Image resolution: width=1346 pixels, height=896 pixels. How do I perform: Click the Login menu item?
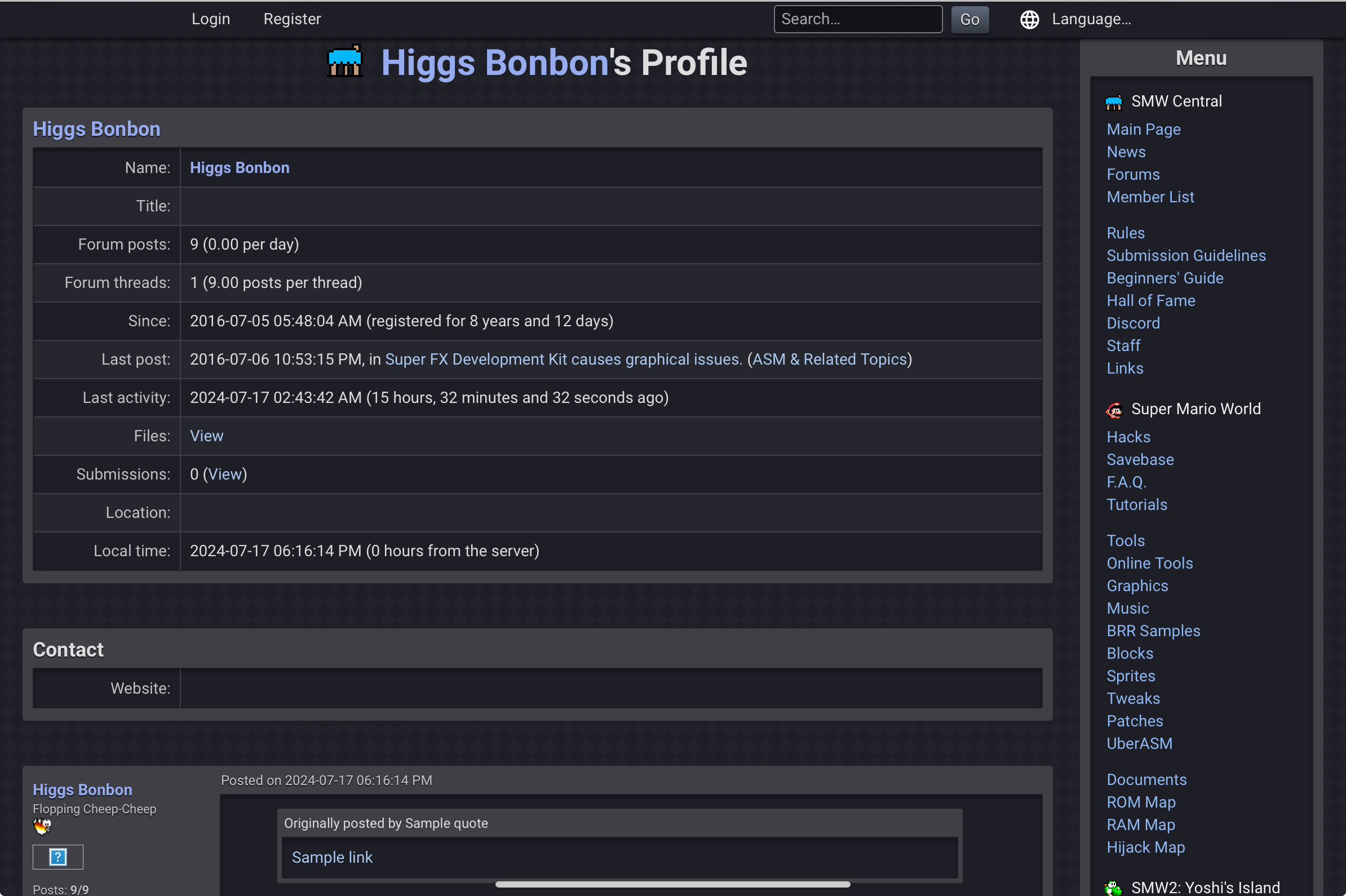tap(211, 19)
